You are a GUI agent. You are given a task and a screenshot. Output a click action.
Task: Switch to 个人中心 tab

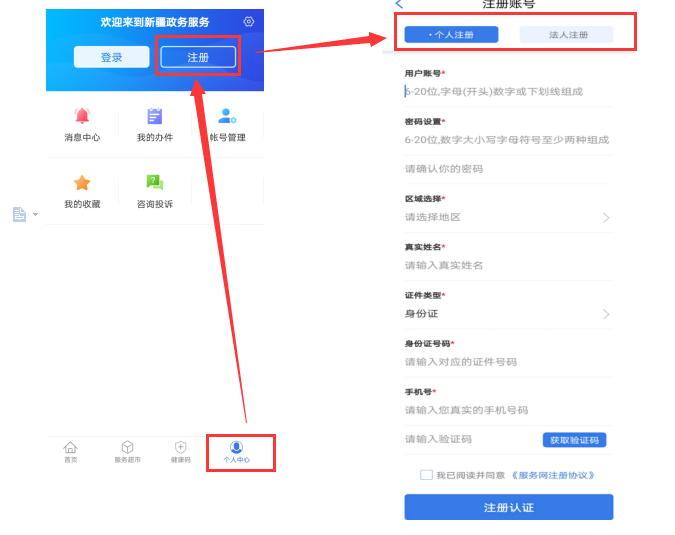(236, 452)
